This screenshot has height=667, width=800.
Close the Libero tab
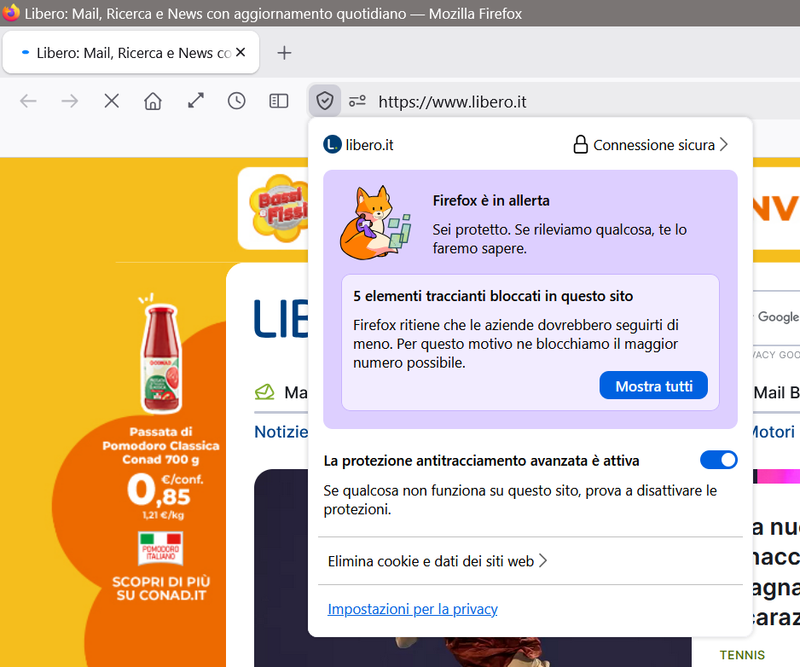pyautogui.click(x=241, y=52)
